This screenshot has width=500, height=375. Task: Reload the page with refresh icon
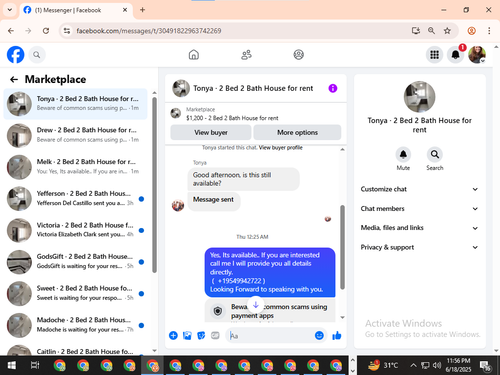click(x=46, y=31)
